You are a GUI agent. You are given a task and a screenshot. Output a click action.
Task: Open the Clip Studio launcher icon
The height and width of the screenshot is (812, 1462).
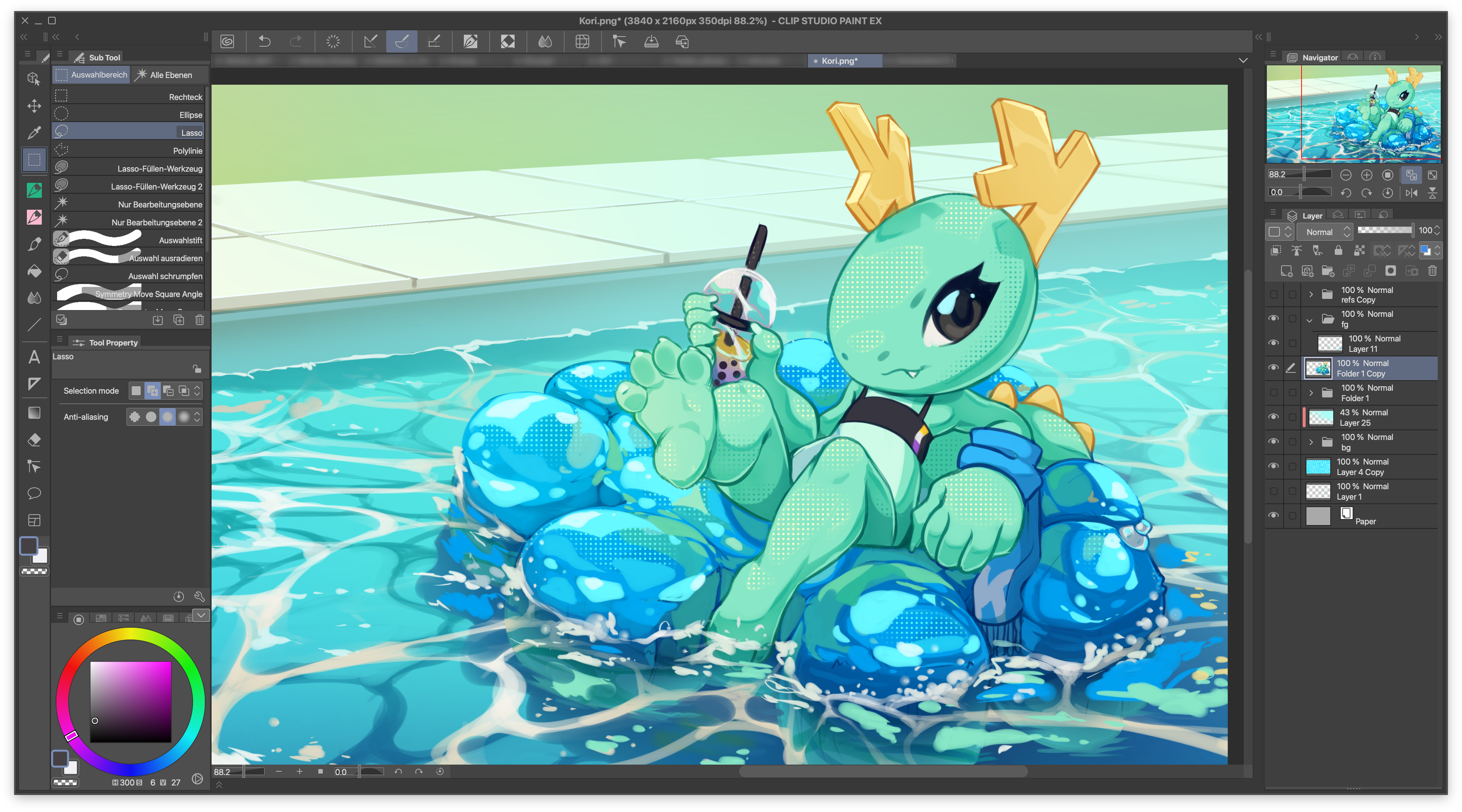pyautogui.click(x=228, y=41)
